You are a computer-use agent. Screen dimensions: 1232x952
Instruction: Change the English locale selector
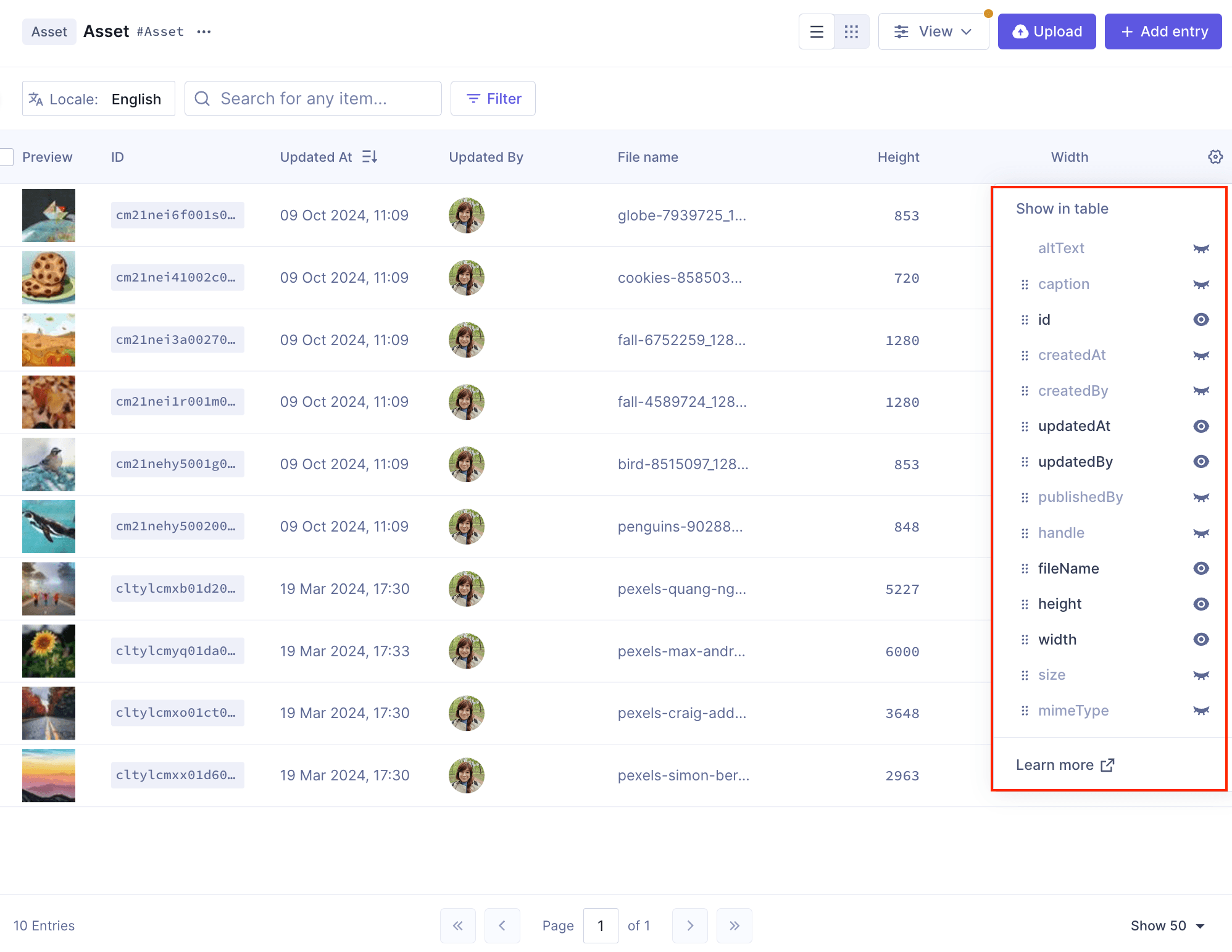tap(136, 98)
